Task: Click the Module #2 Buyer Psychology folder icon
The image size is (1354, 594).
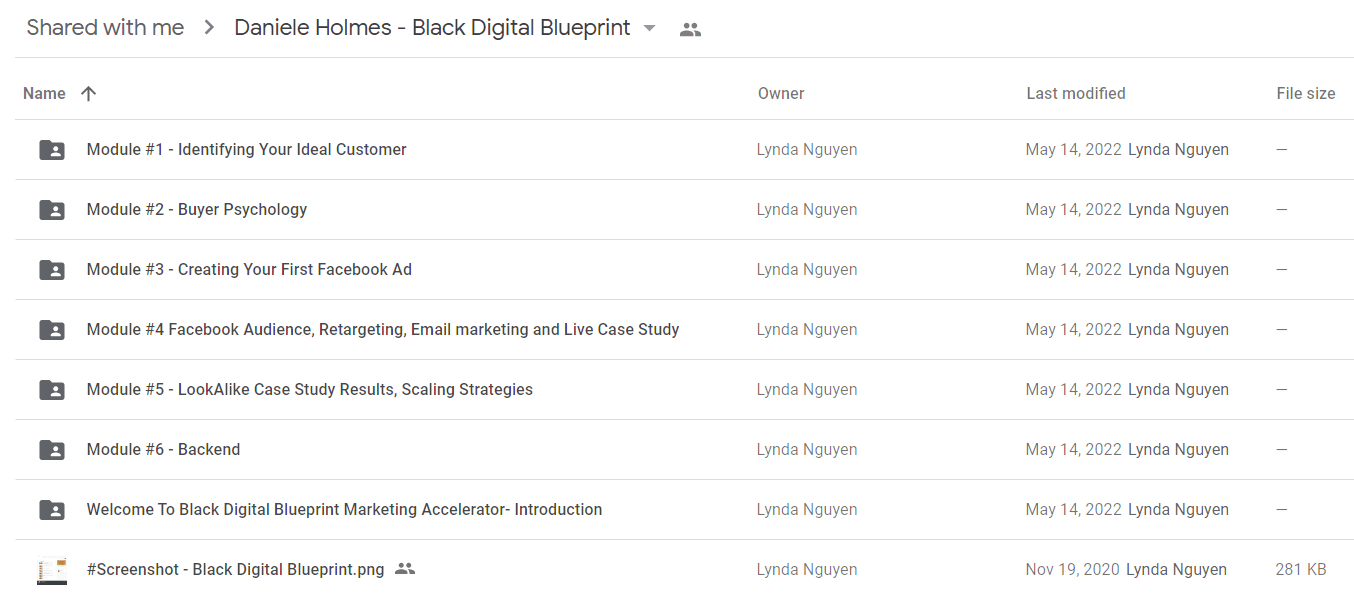Action: 52,210
